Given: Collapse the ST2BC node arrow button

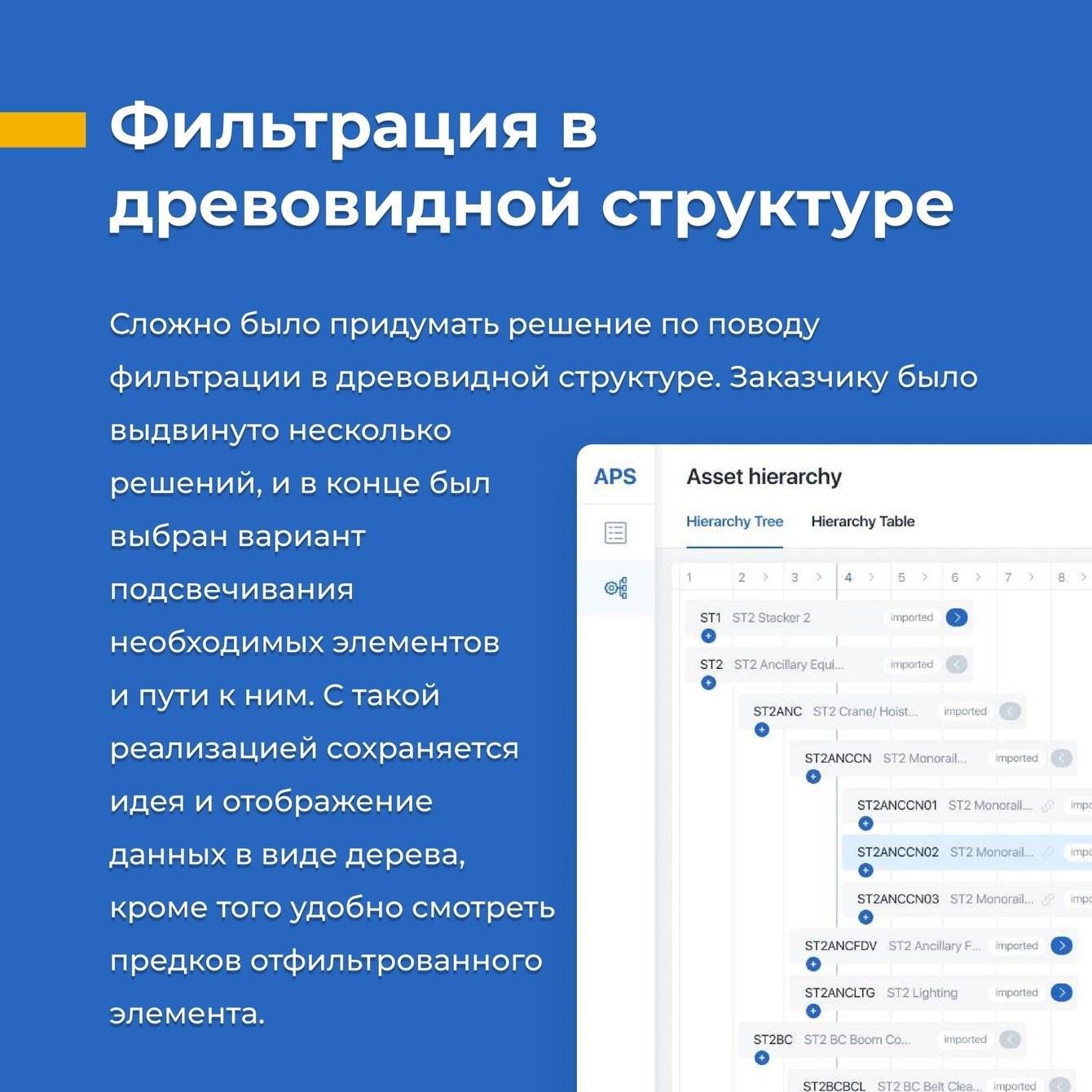Looking at the screenshot, I should [1010, 1039].
